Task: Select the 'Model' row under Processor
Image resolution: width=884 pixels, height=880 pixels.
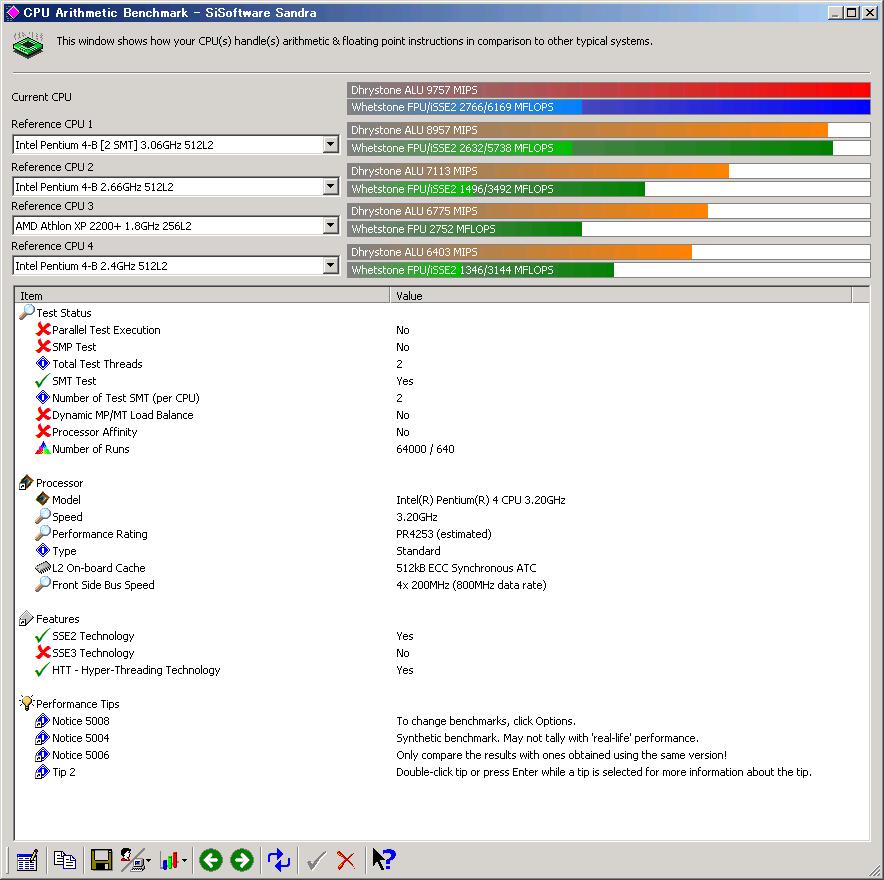Action: [x=58, y=500]
